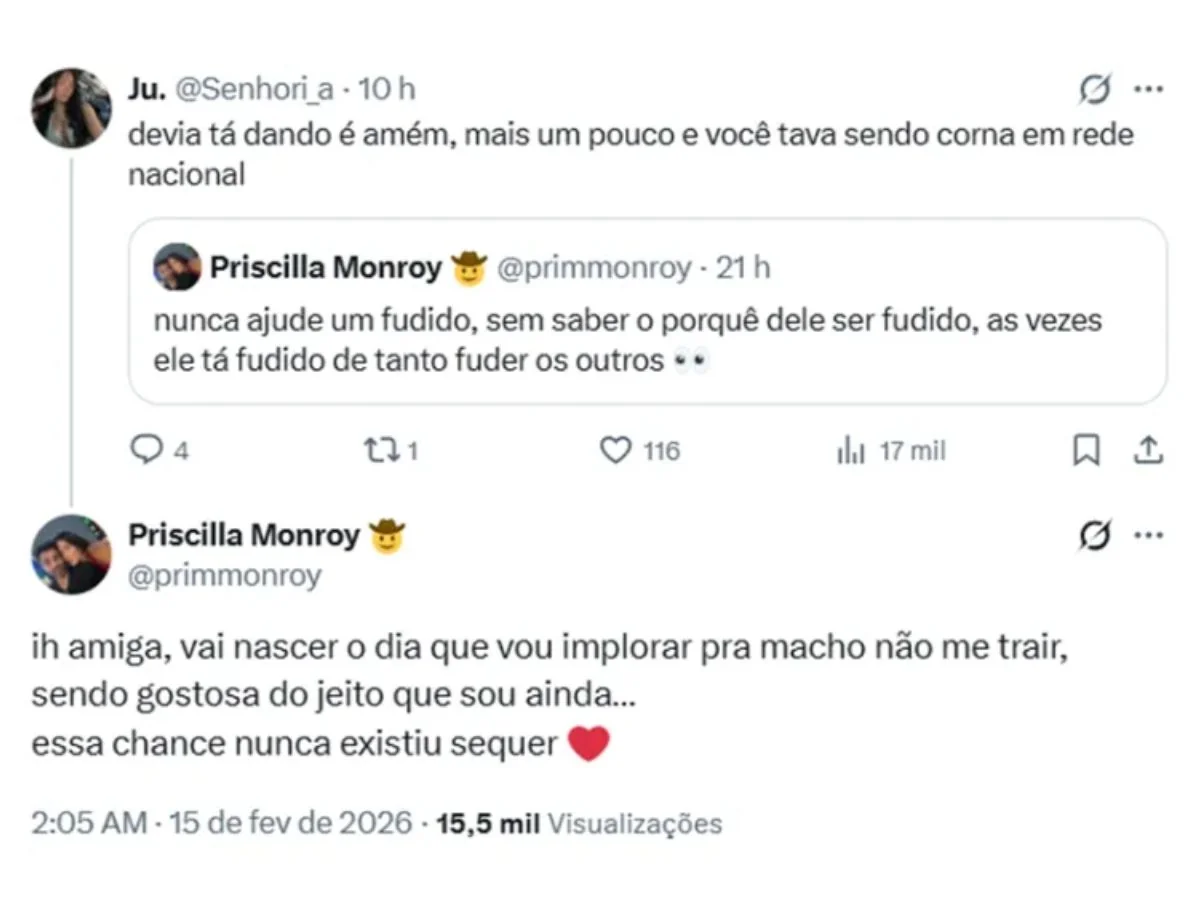This screenshot has height=900, width=1200.
Task: Open more options on Ju.'s tweet
Action: pyautogui.click(x=1148, y=90)
